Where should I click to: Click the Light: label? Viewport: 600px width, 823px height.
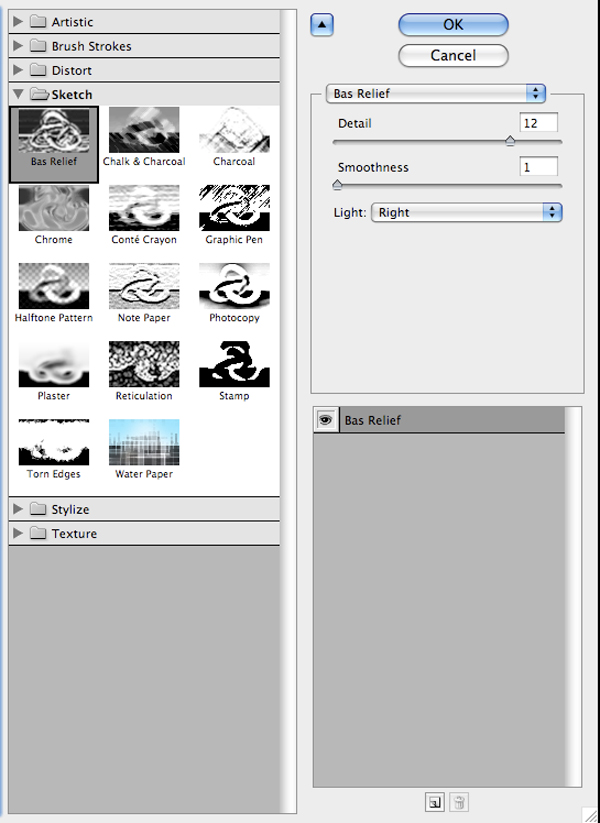350,213
